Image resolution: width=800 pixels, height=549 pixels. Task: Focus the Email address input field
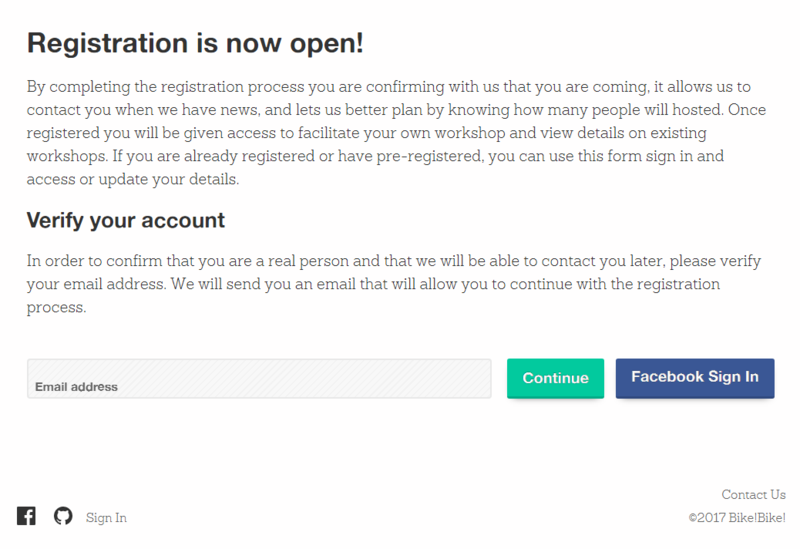[x=258, y=379]
